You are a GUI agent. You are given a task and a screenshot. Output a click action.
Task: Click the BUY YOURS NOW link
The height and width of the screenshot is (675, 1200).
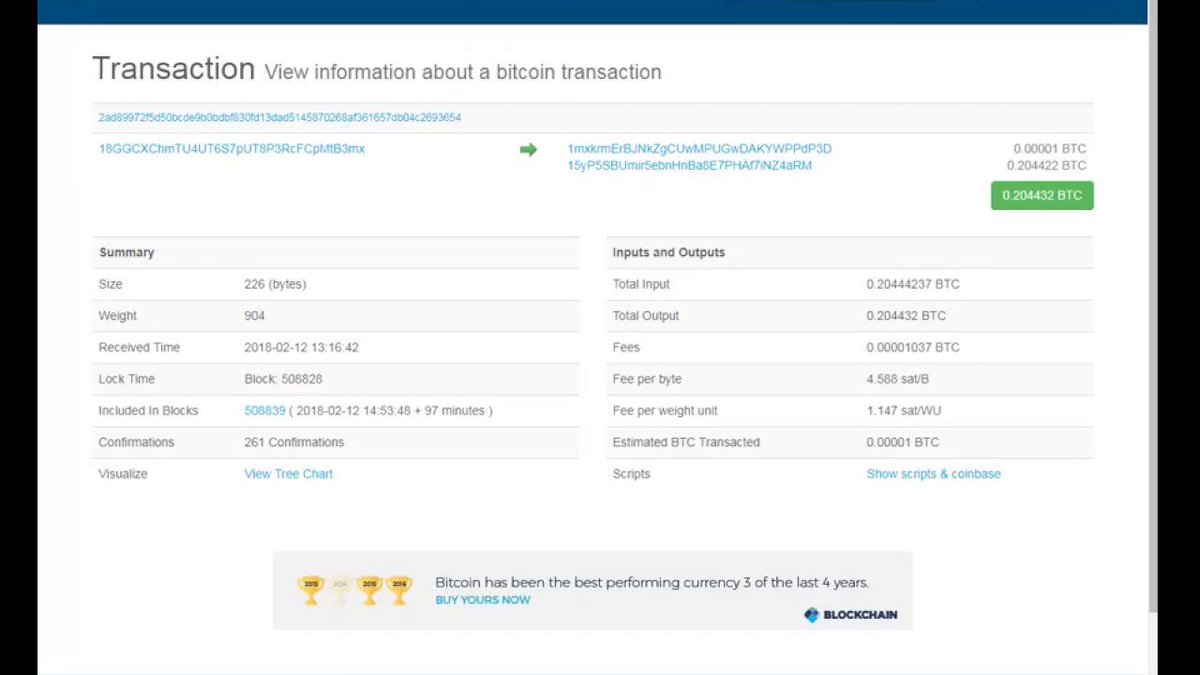483,599
